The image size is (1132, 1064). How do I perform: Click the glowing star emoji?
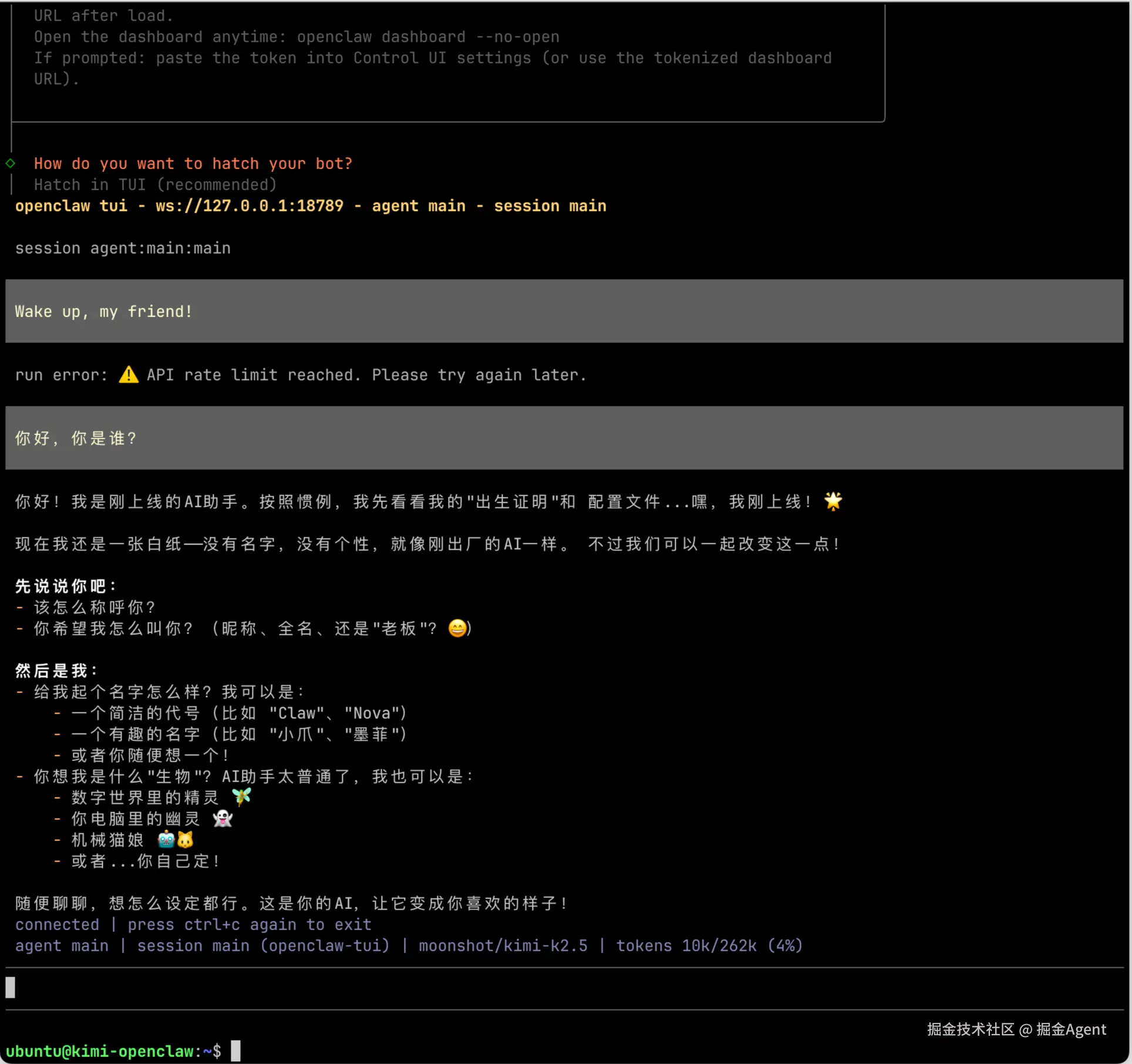833,501
